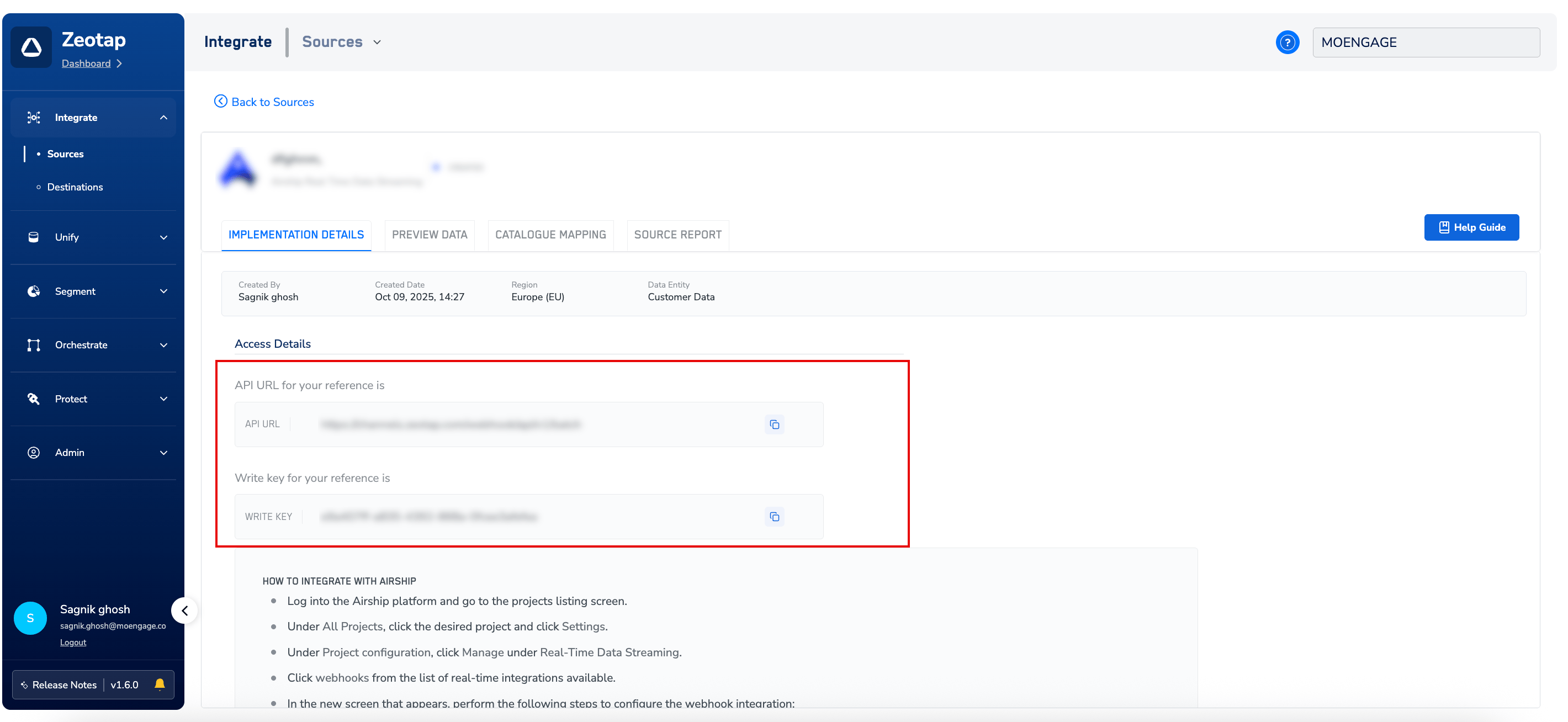Click the Access Details heading

click(273, 344)
